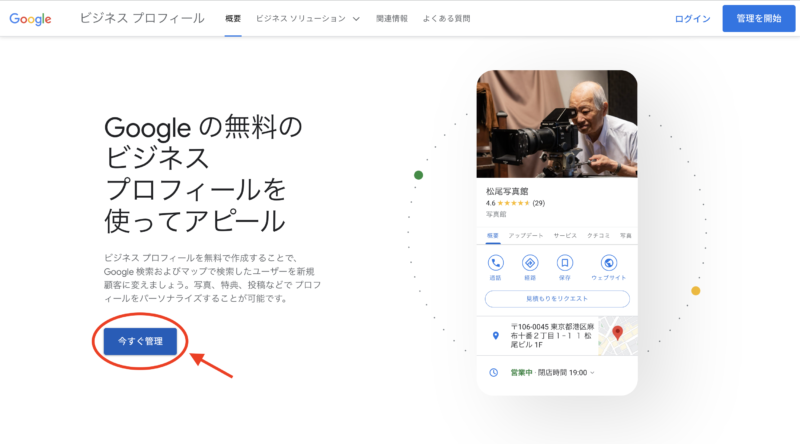Tap the save bookmark icon in mockup
800x444 pixels.
point(564,263)
